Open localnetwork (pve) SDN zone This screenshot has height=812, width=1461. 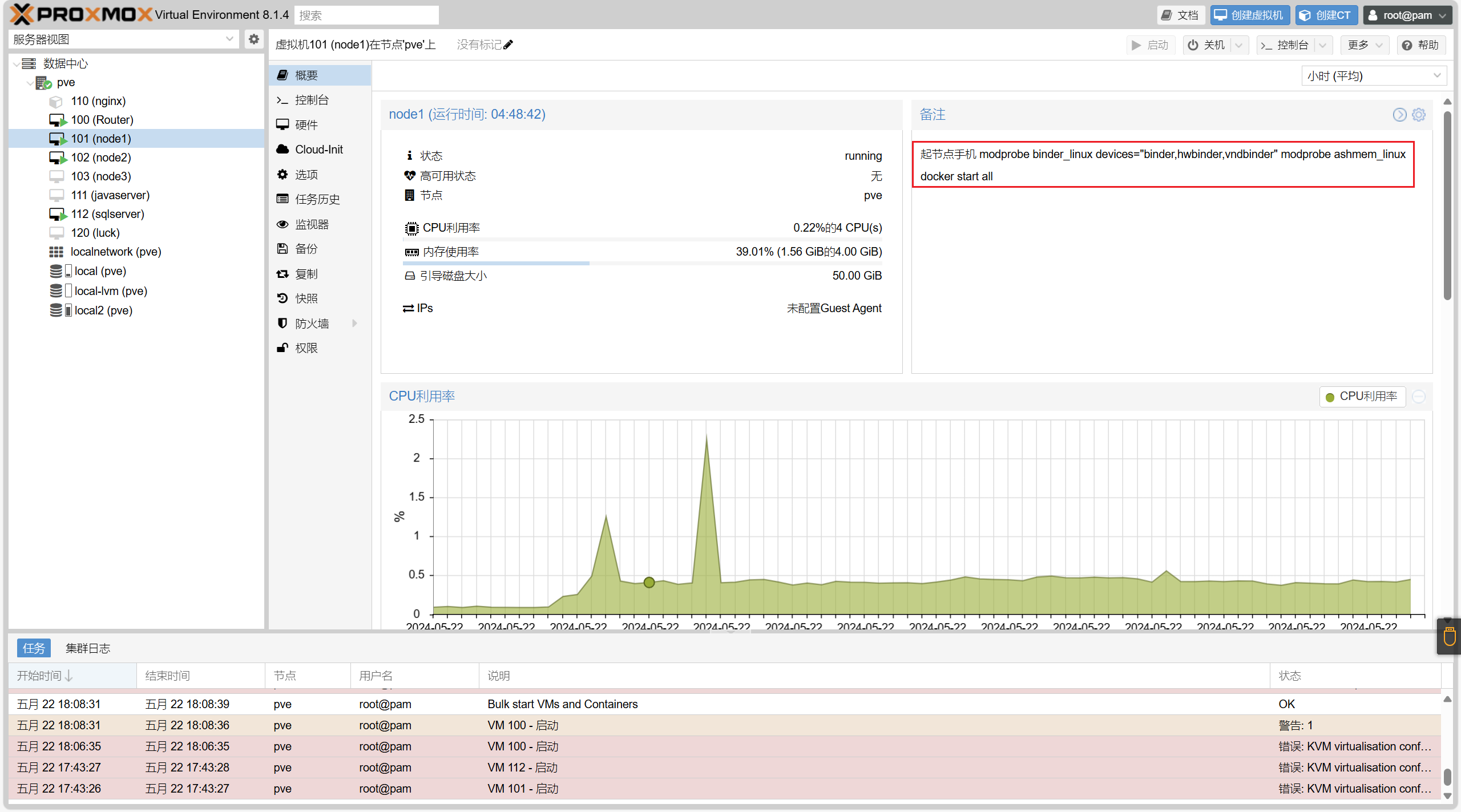pos(115,252)
